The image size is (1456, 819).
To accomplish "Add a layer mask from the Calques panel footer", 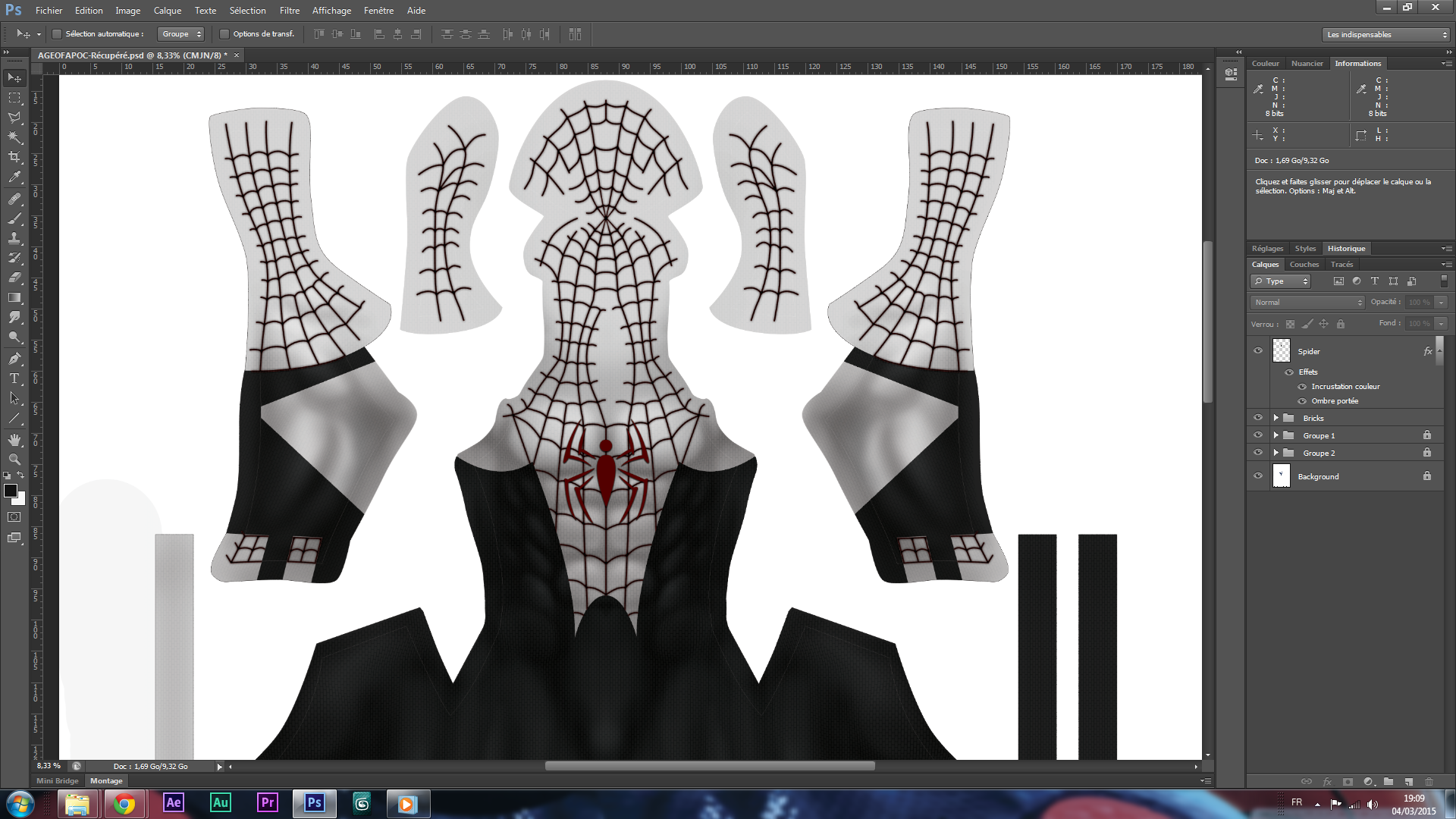I will [x=1348, y=781].
